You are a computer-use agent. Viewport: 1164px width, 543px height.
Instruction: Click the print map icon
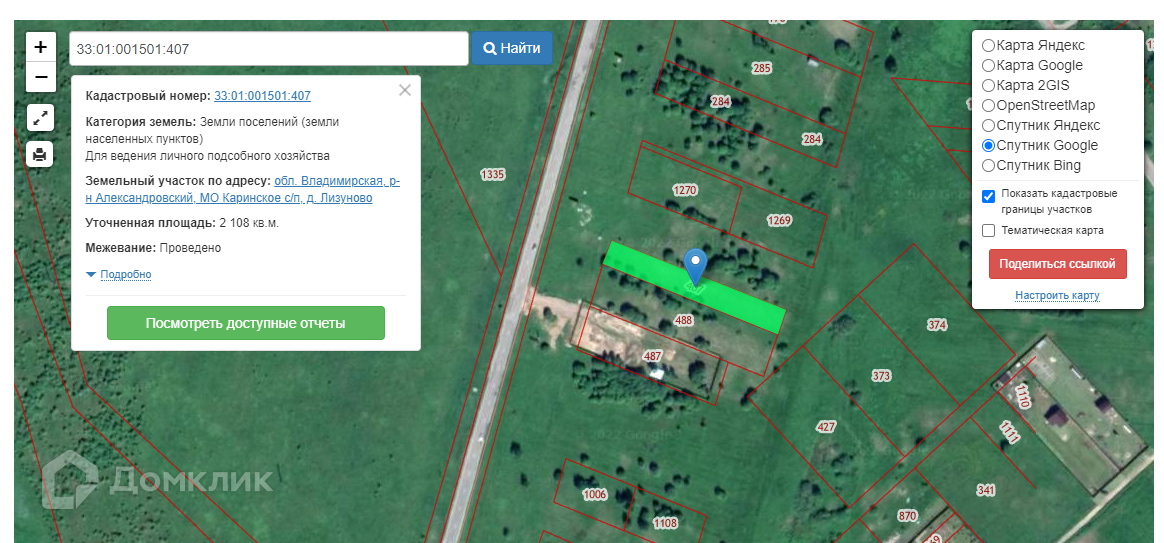click(40, 155)
